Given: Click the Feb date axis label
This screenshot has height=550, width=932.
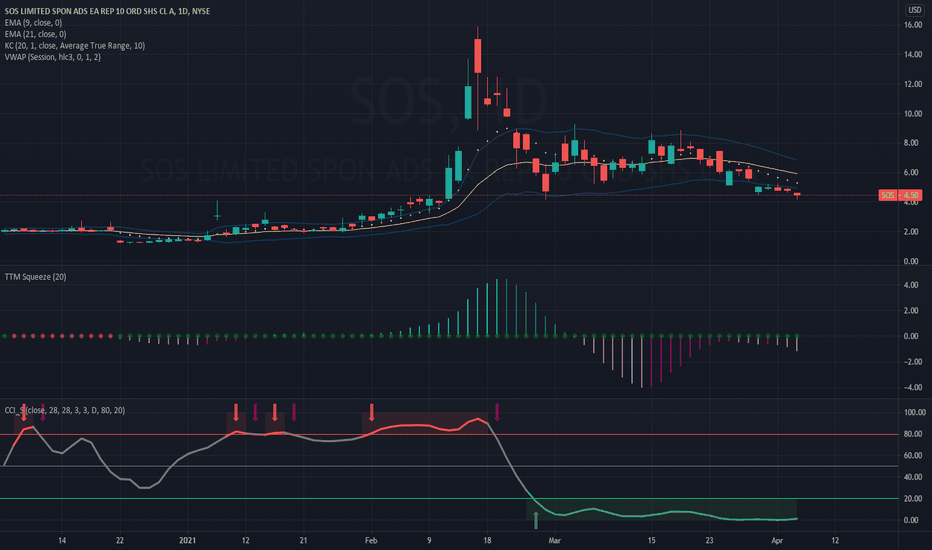Looking at the screenshot, I should tap(371, 540).
